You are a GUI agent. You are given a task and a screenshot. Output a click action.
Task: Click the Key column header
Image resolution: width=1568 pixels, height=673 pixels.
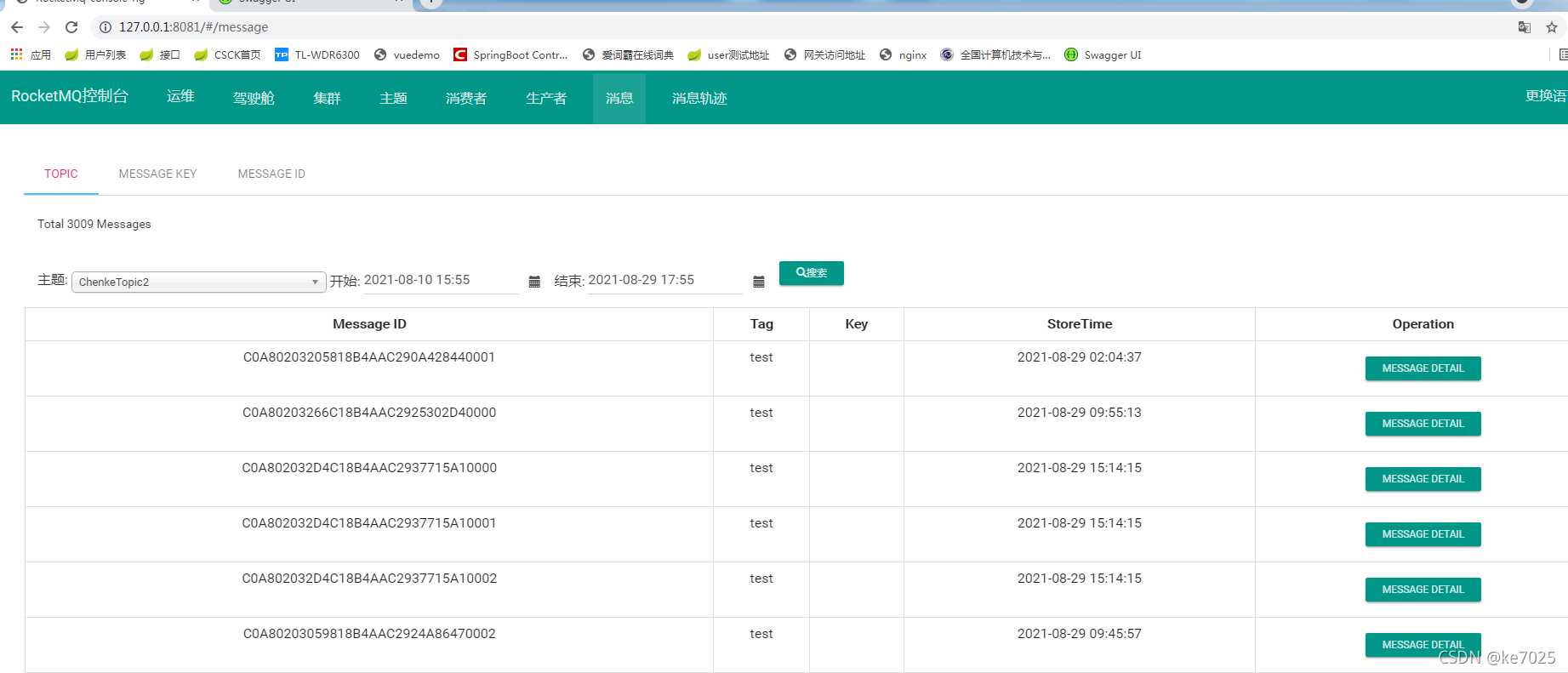857,324
